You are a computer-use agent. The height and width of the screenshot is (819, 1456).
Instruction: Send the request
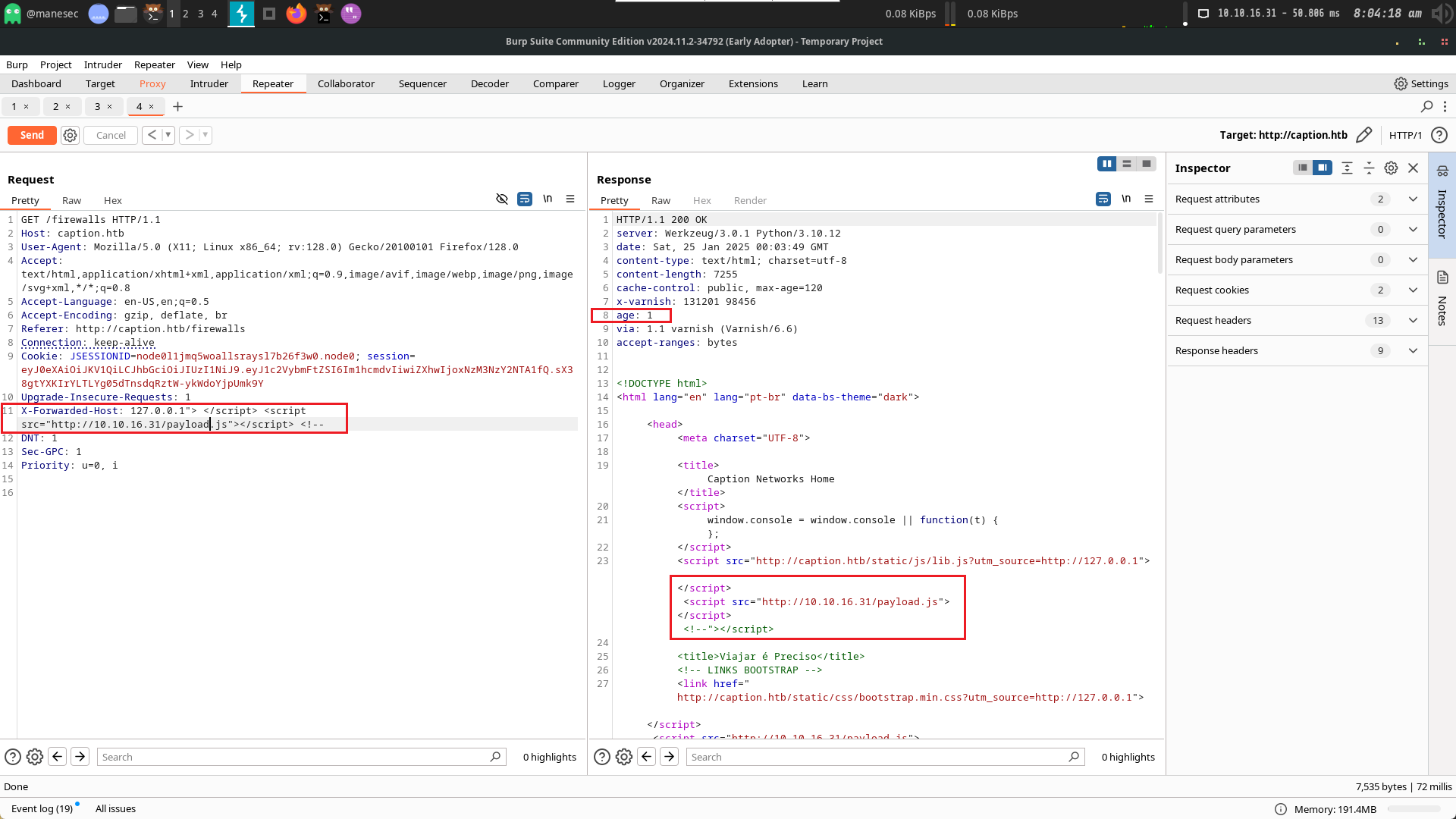32,135
